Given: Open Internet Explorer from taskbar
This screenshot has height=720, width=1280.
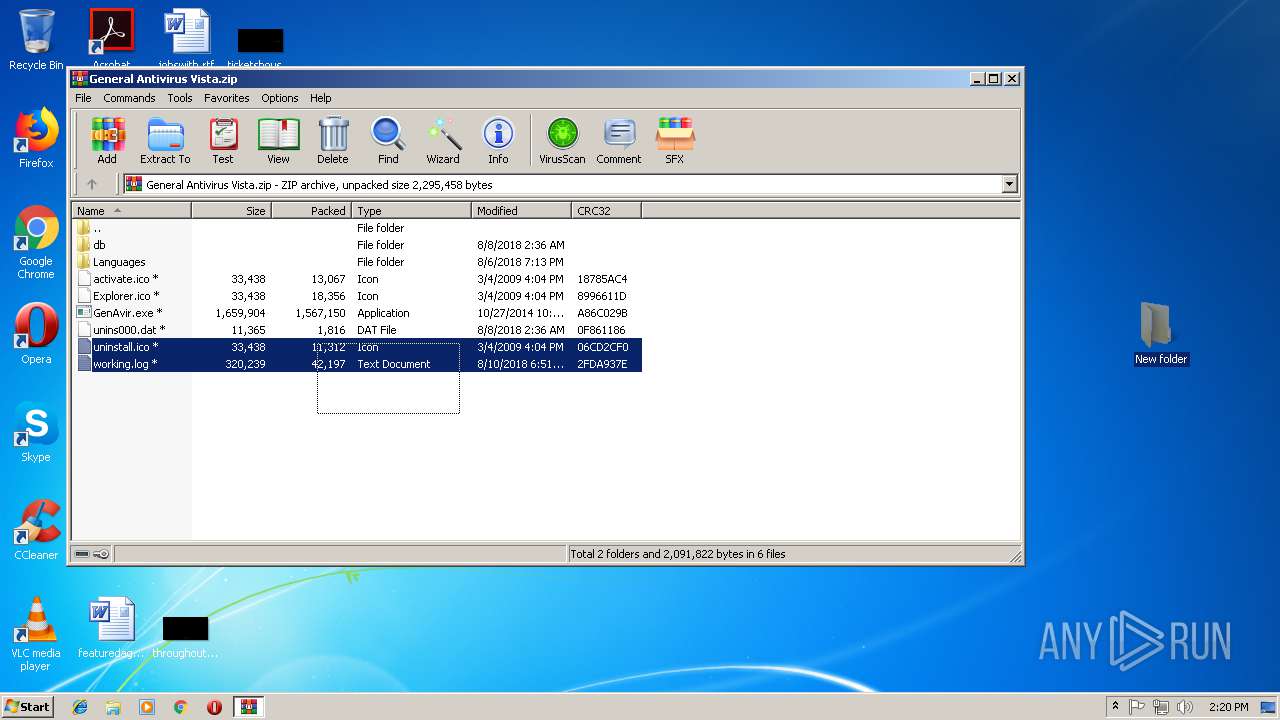Looking at the screenshot, I should [80, 707].
